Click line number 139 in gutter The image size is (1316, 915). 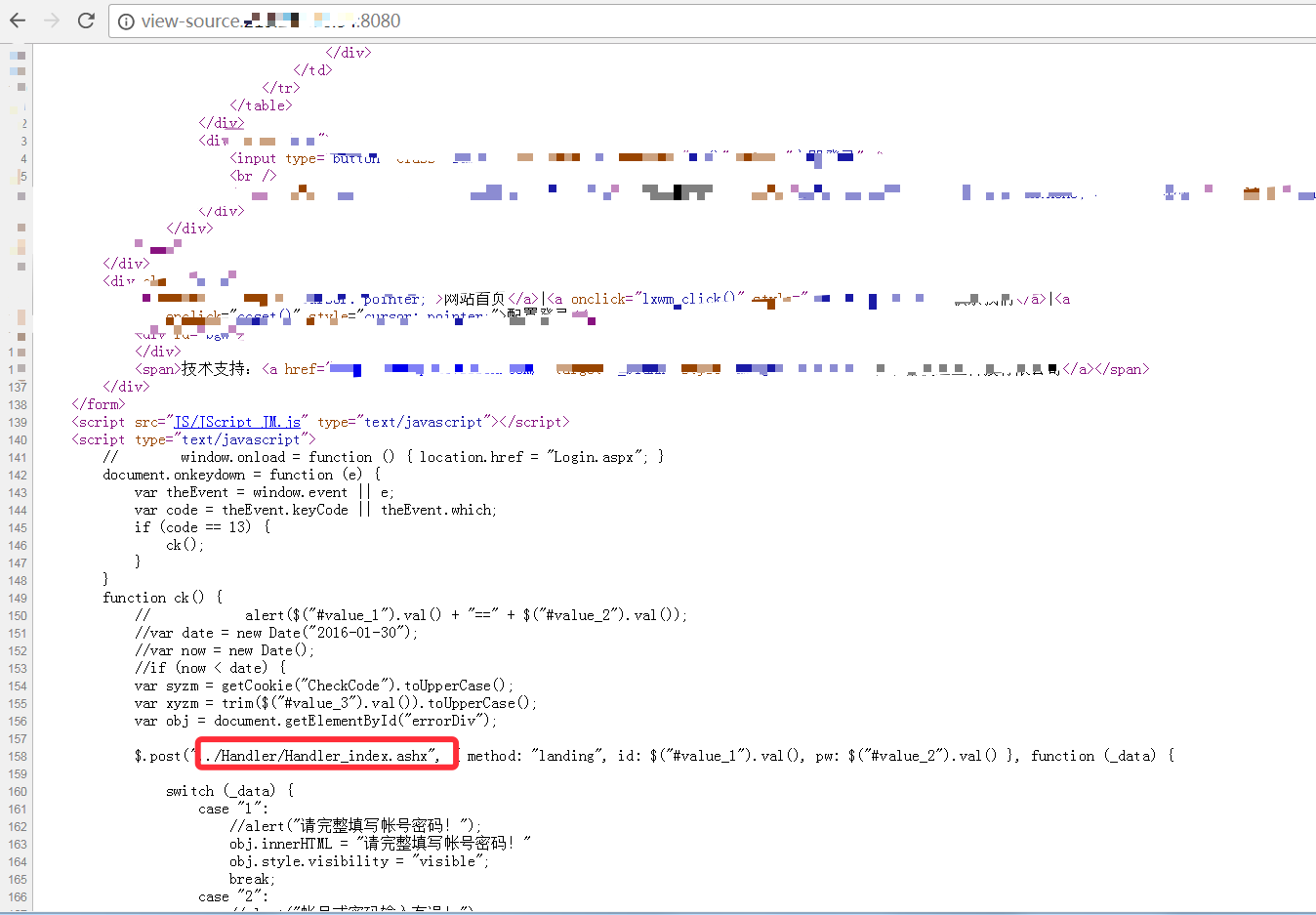[x=18, y=423]
